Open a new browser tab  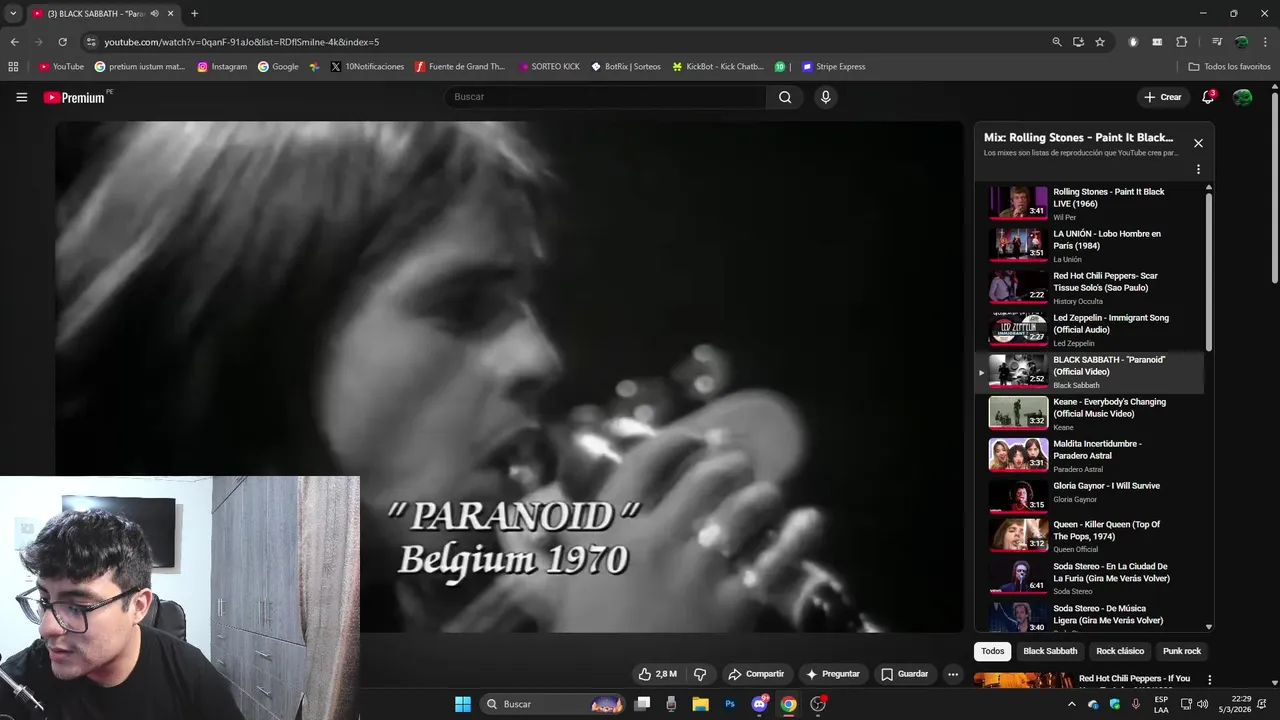tap(194, 14)
